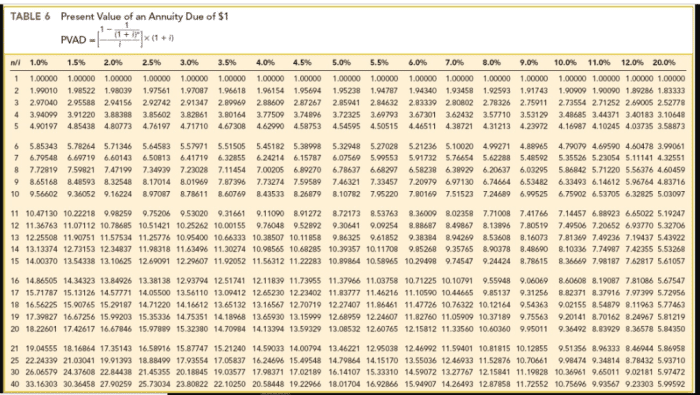Click cell value 5.77463 in row 18
700x395 pixels.
(671, 305)
